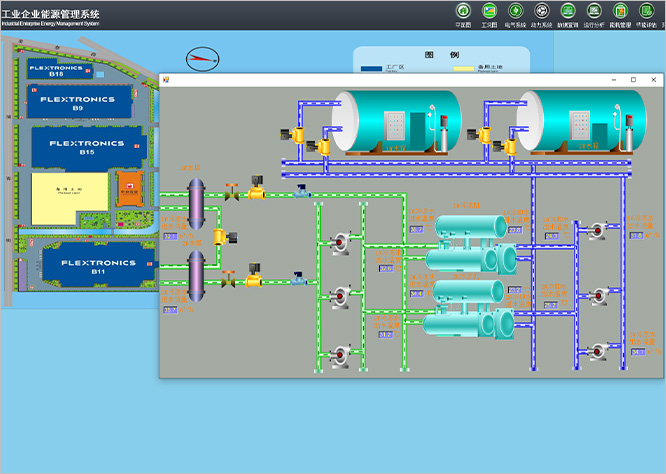The width and height of the screenshot is (666, 474).
Task: Maximize the process diagram window
Action: point(633,80)
